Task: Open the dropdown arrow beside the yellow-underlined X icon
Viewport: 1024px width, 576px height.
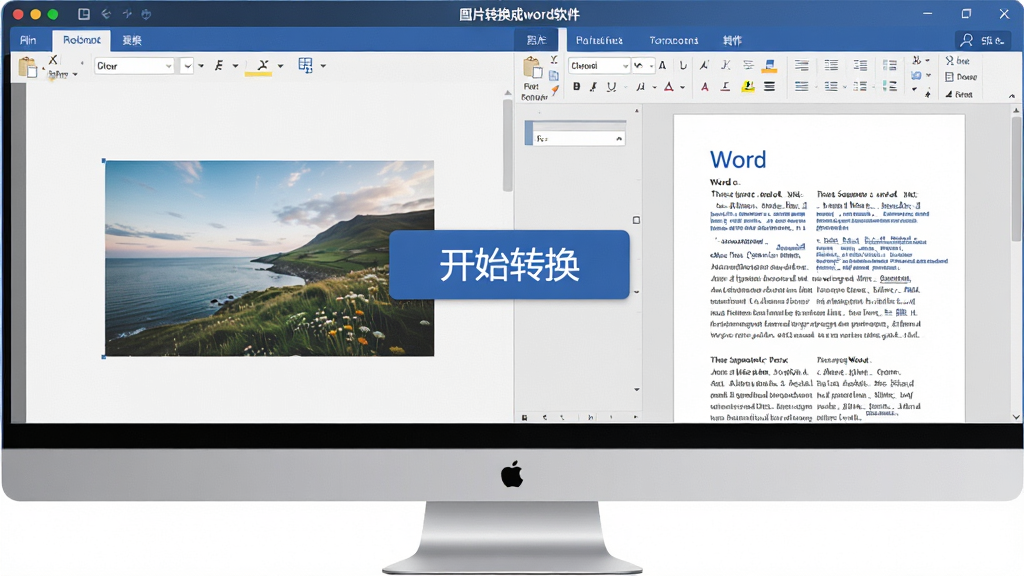Action: click(281, 66)
